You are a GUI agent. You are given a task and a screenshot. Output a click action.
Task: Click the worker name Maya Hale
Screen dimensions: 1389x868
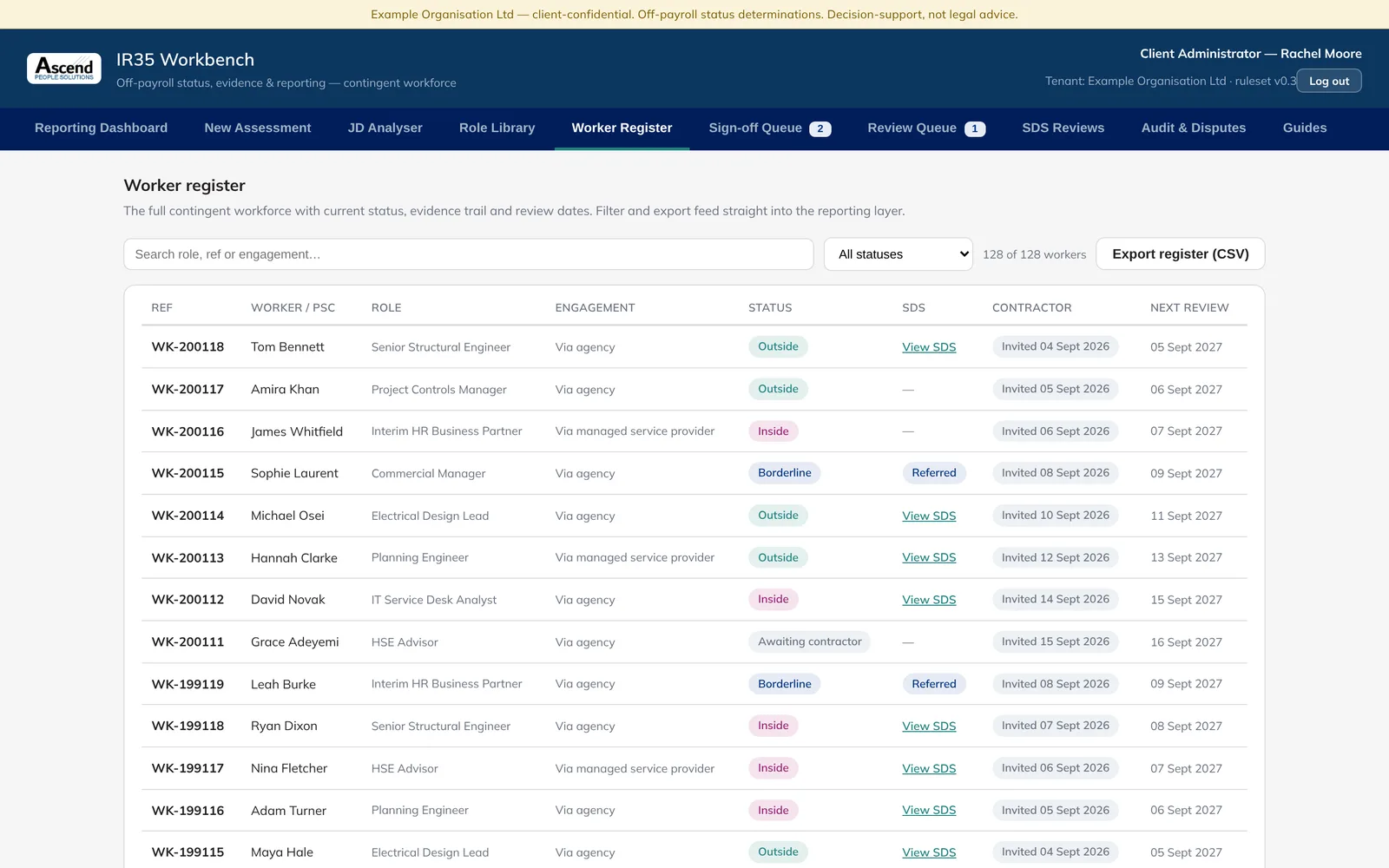(x=282, y=852)
